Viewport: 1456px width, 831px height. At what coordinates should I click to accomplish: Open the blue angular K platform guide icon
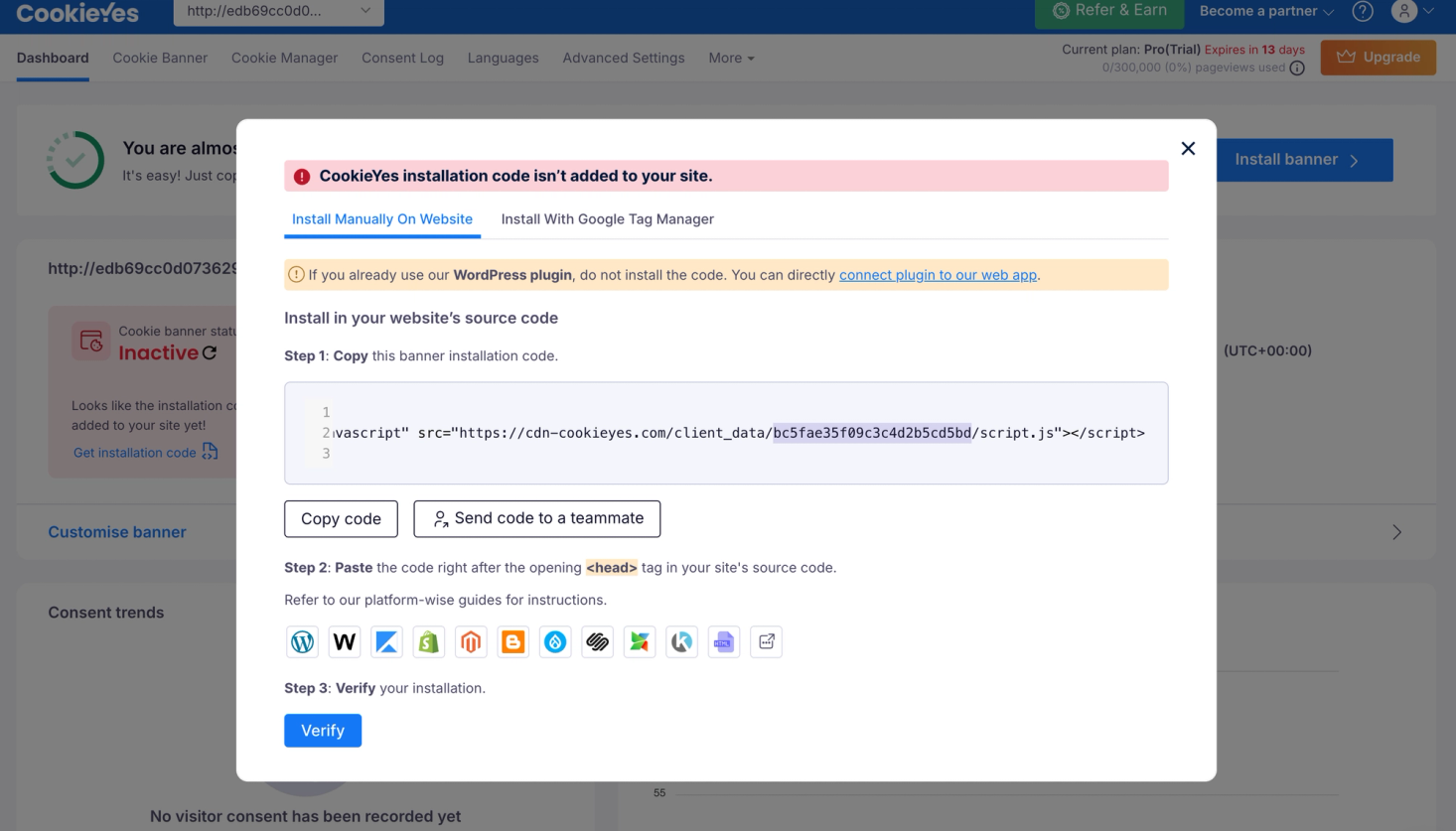[386, 641]
